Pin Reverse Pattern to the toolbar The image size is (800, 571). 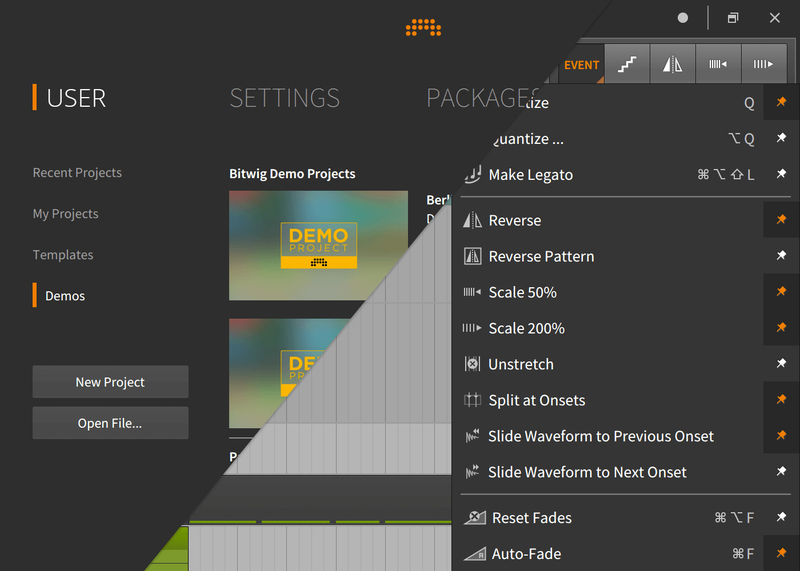click(x=781, y=256)
